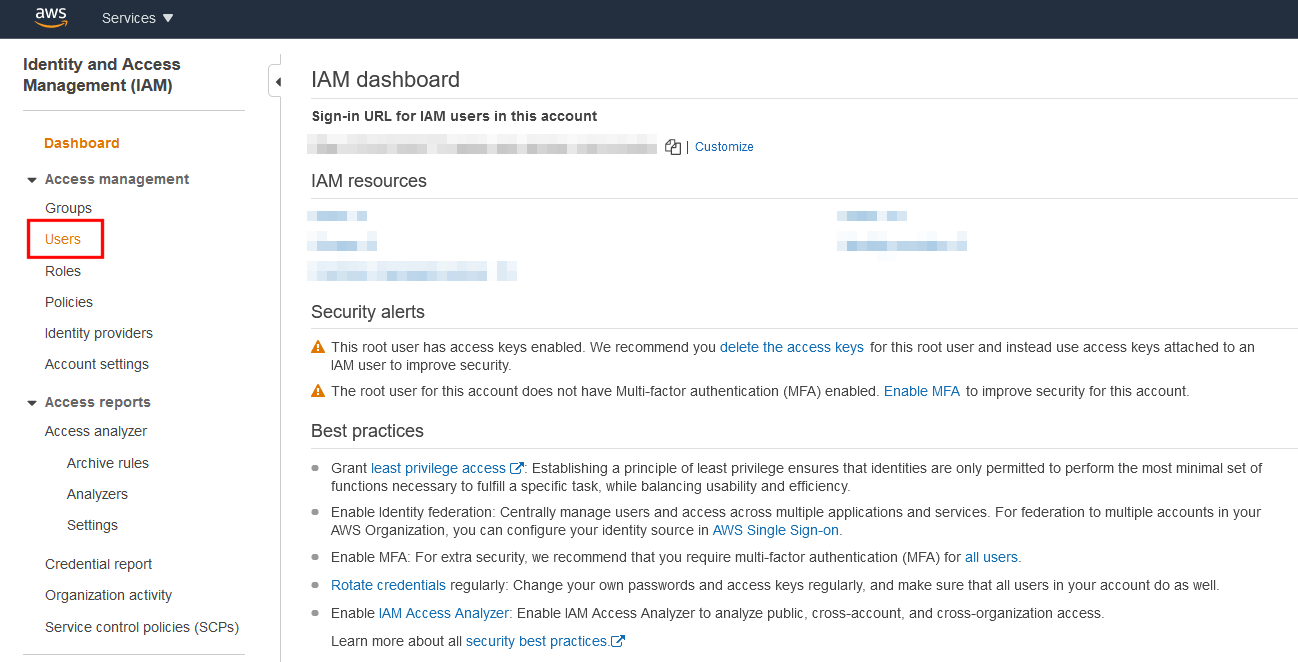
Task: Open Credential report in the sidebar
Action: click(x=99, y=564)
